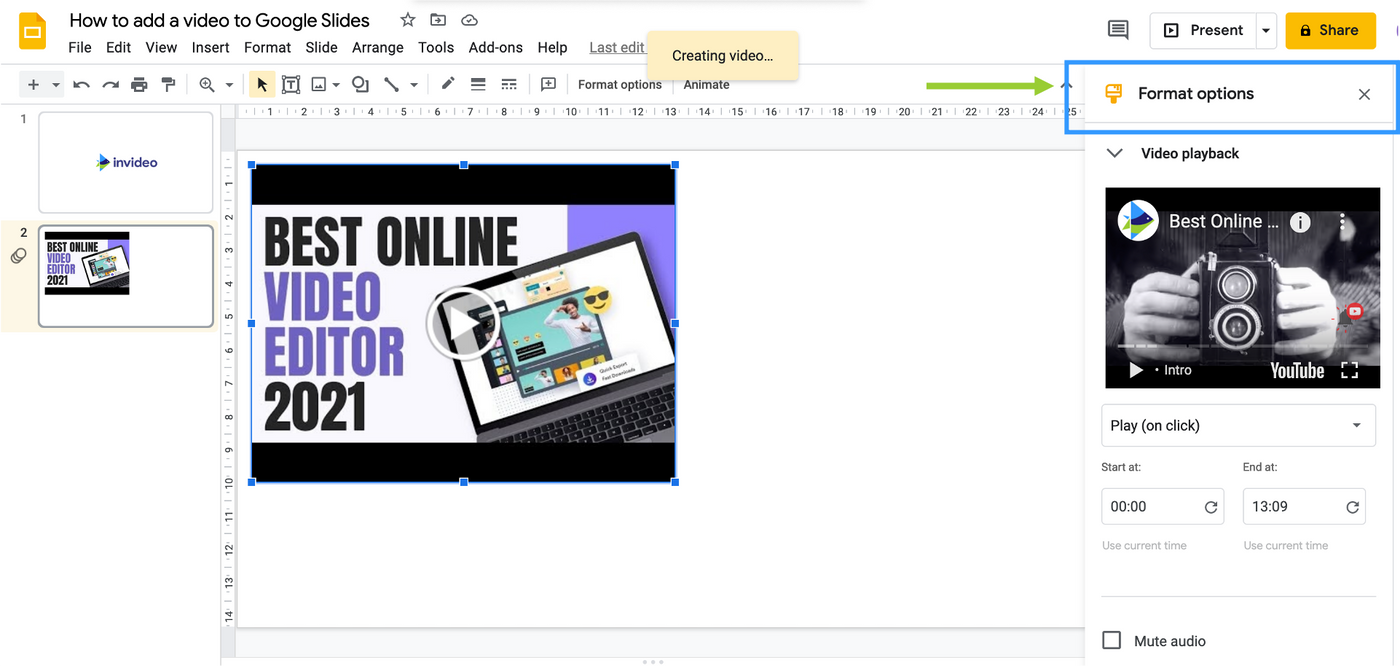The image size is (1400, 666).
Task: Click the paint format tool
Action: [x=168, y=84]
